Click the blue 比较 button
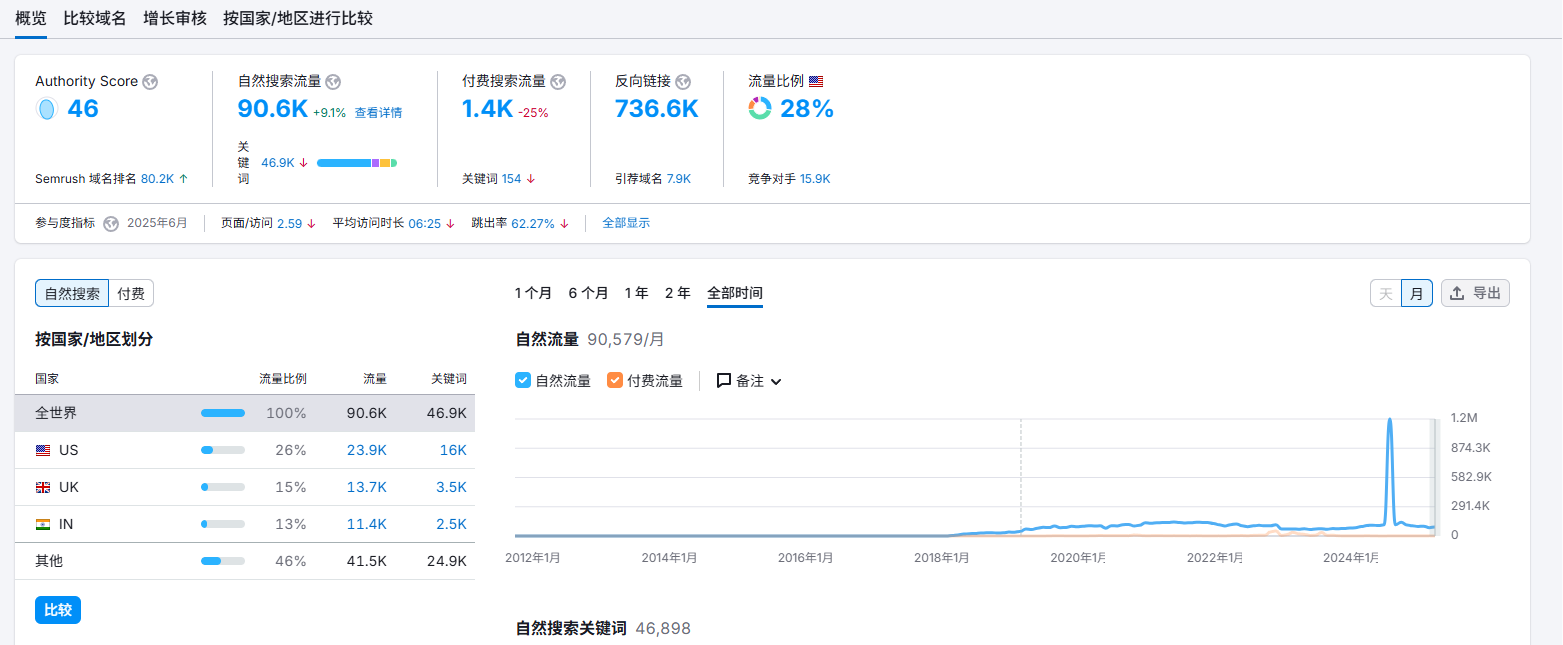The height and width of the screenshot is (645, 1563). click(x=58, y=610)
